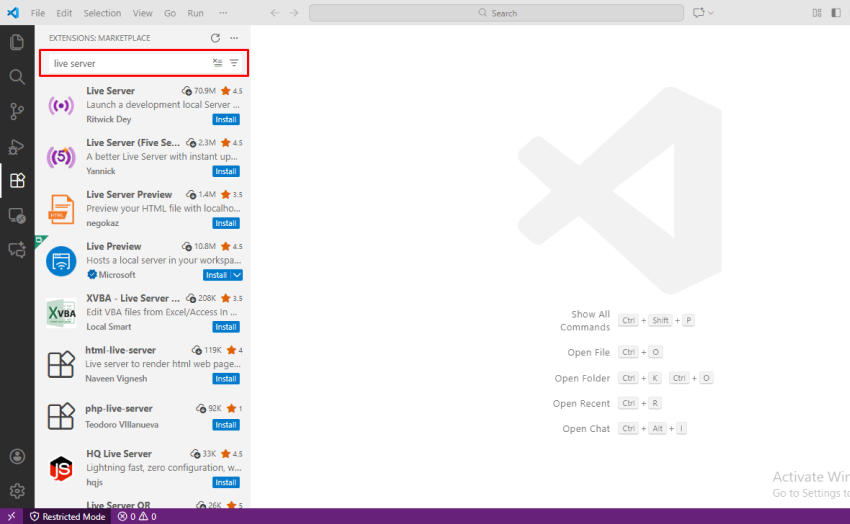
Task: Open the View menu
Action: pos(143,13)
